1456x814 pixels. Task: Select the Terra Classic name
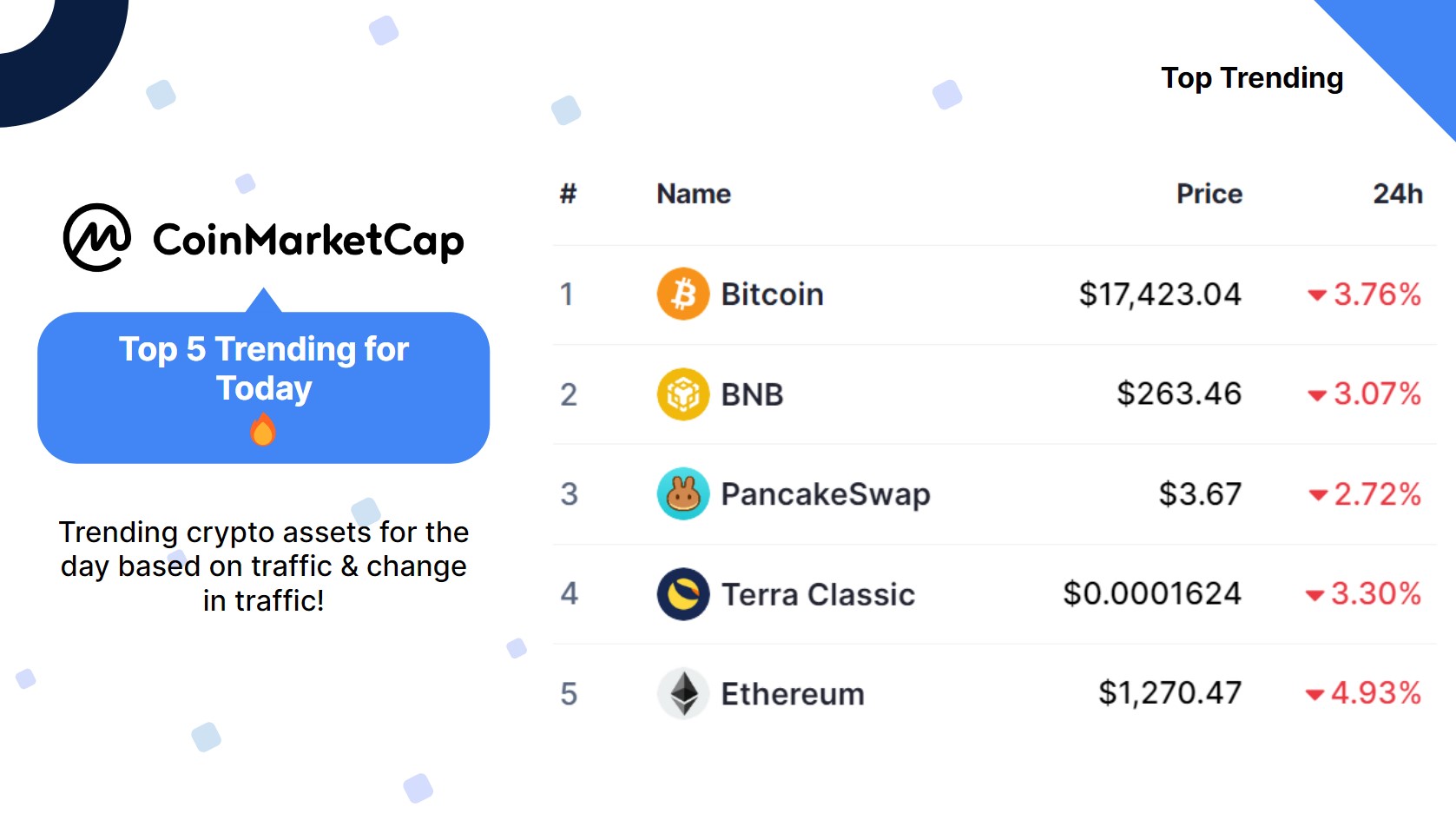tap(818, 594)
